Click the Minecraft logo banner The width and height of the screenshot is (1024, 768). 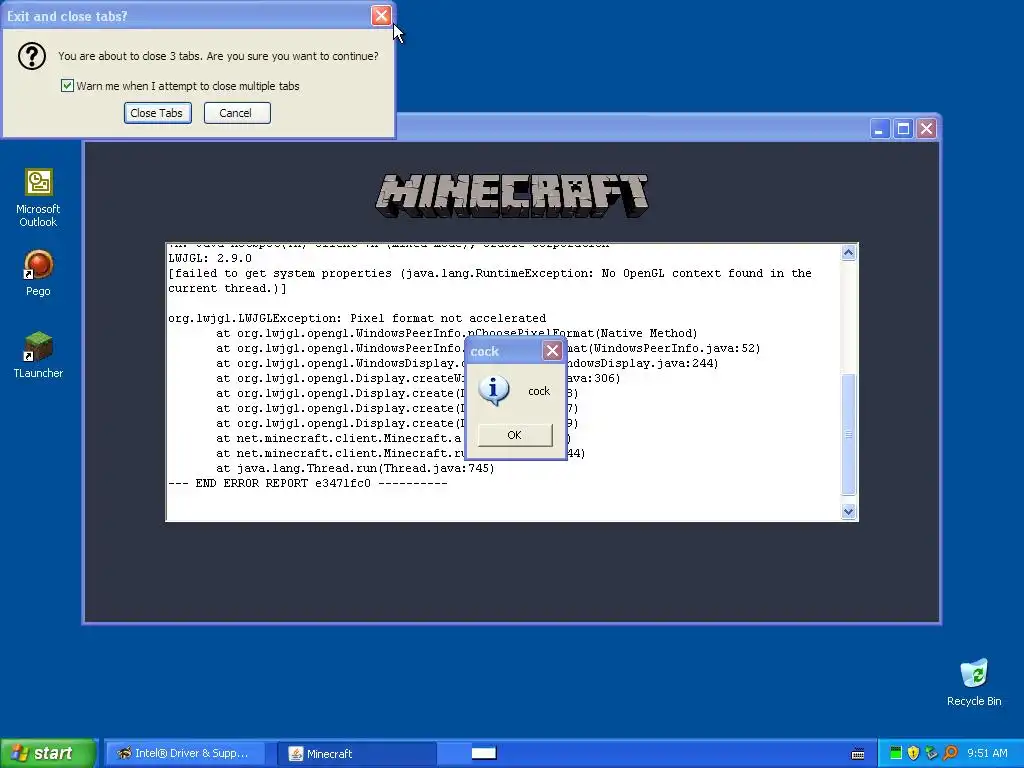(512, 195)
